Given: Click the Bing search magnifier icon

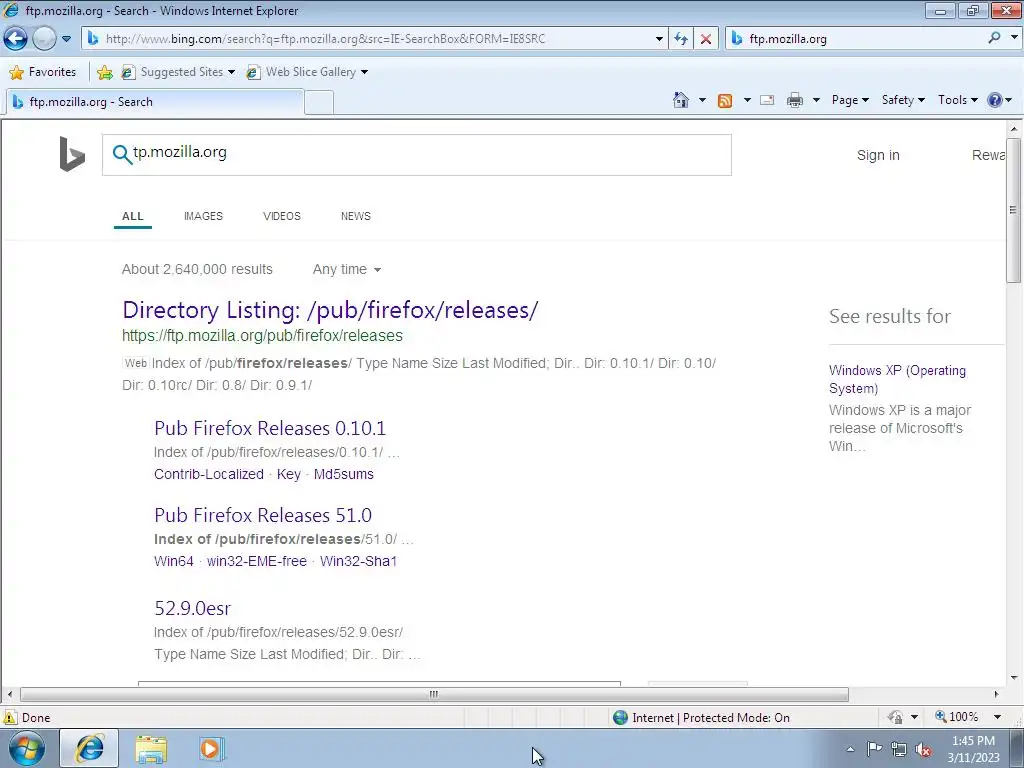Looking at the screenshot, I should (x=121, y=155).
